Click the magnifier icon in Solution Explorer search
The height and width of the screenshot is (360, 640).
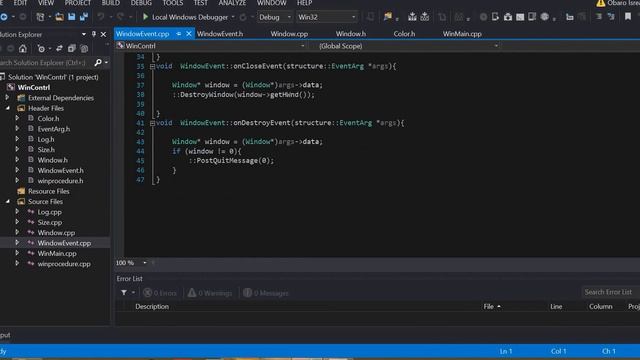click(98, 62)
